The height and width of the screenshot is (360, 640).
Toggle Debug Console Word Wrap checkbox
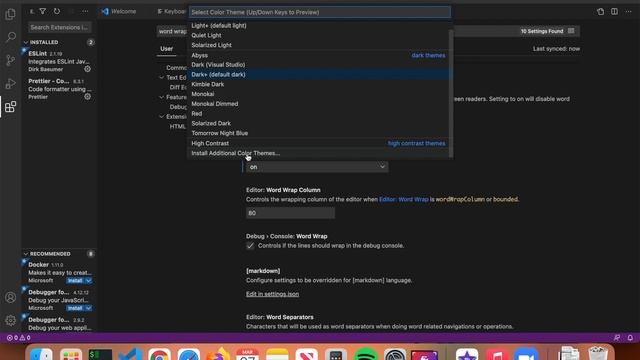(250, 246)
